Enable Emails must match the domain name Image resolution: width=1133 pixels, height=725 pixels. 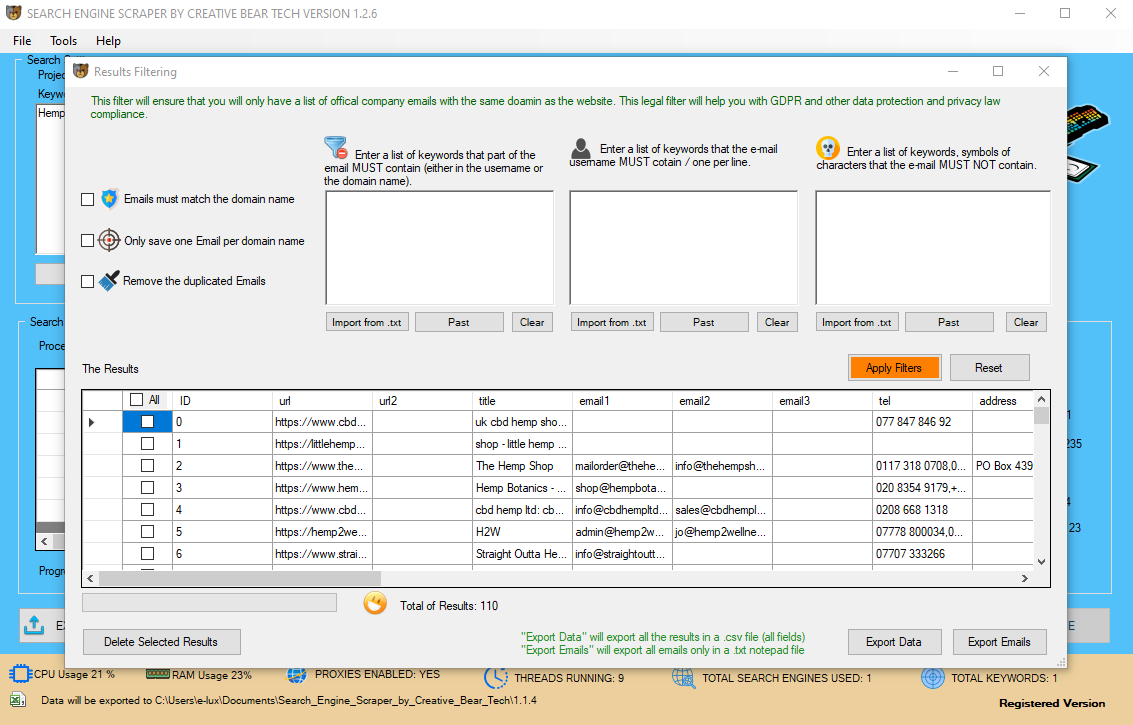point(88,200)
